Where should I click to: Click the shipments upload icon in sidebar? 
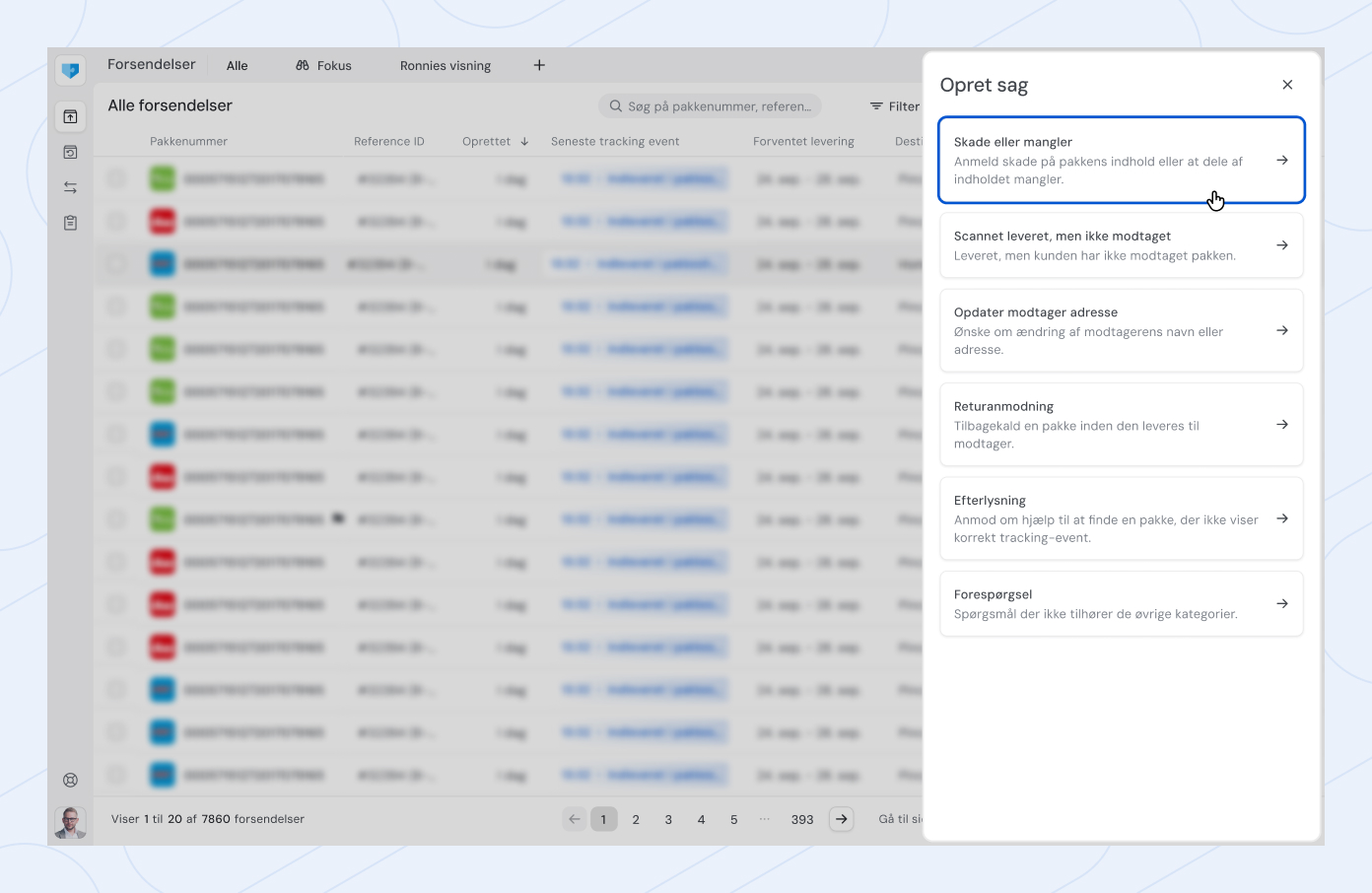(x=70, y=117)
